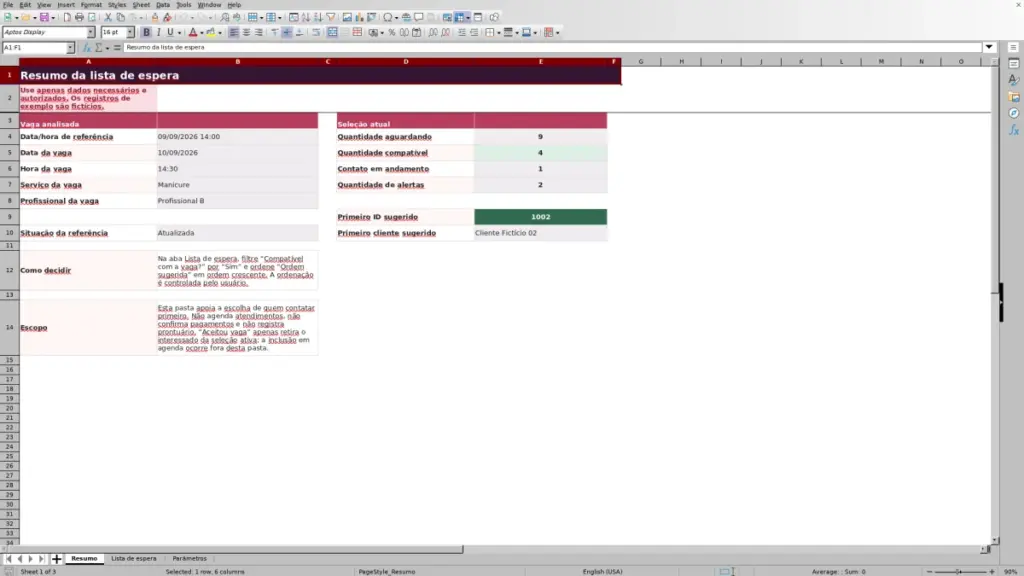
Task: Click the AutoFilter funnel icon
Action: point(330,17)
